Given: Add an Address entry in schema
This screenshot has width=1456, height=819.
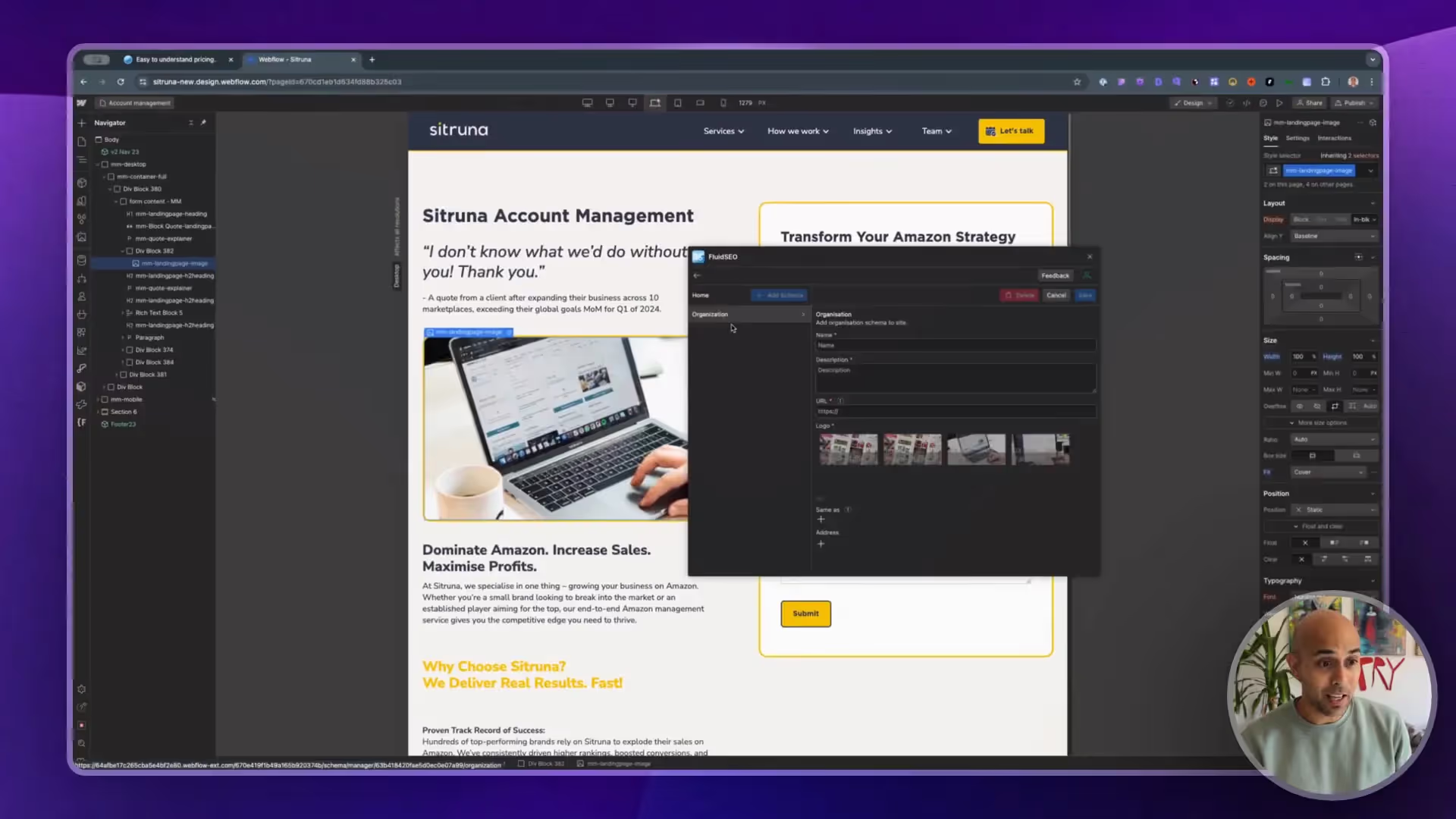Looking at the screenshot, I should tap(821, 544).
